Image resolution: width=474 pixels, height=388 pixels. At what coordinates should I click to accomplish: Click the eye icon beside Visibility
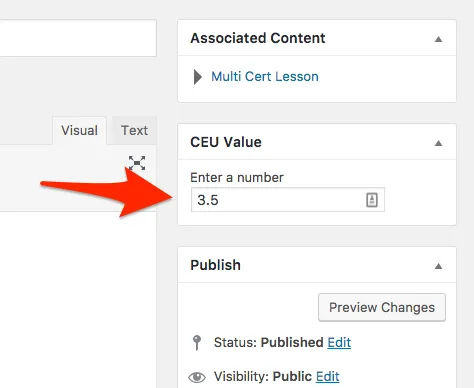click(197, 377)
